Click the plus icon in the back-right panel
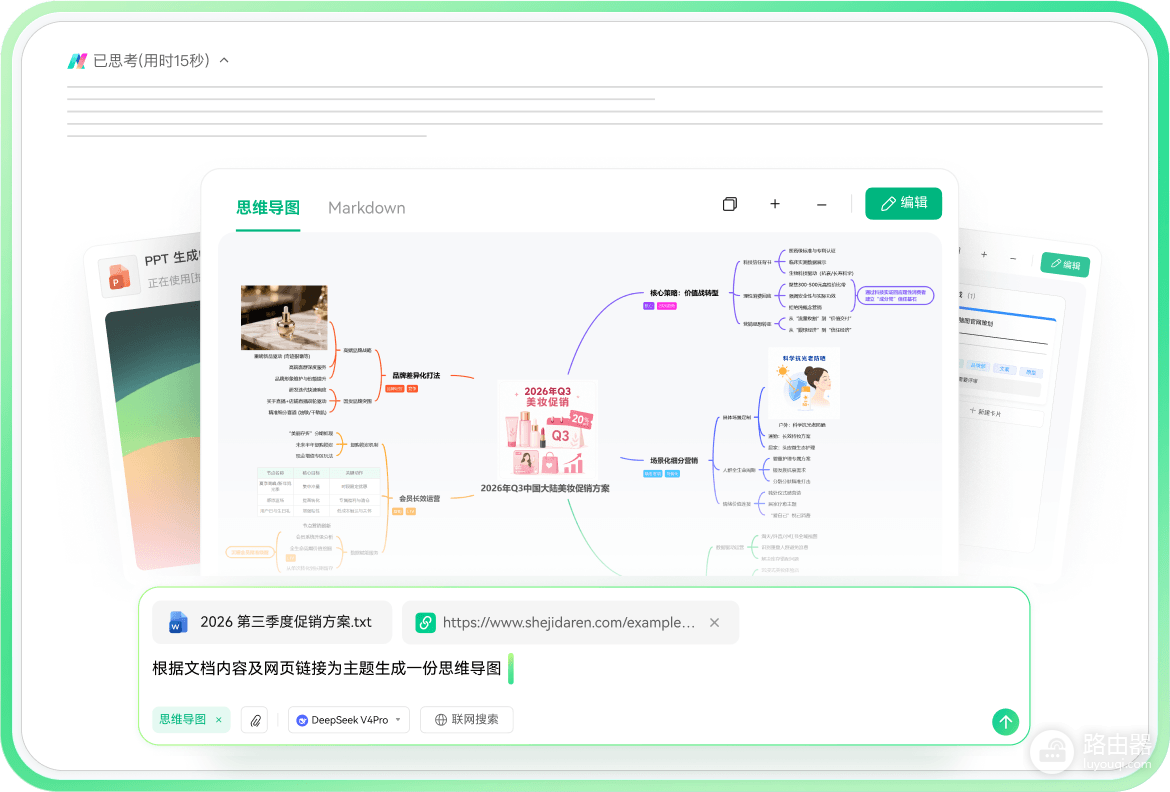Image resolution: width=1170 pixels, height=792 pixels. click(984, 255)
